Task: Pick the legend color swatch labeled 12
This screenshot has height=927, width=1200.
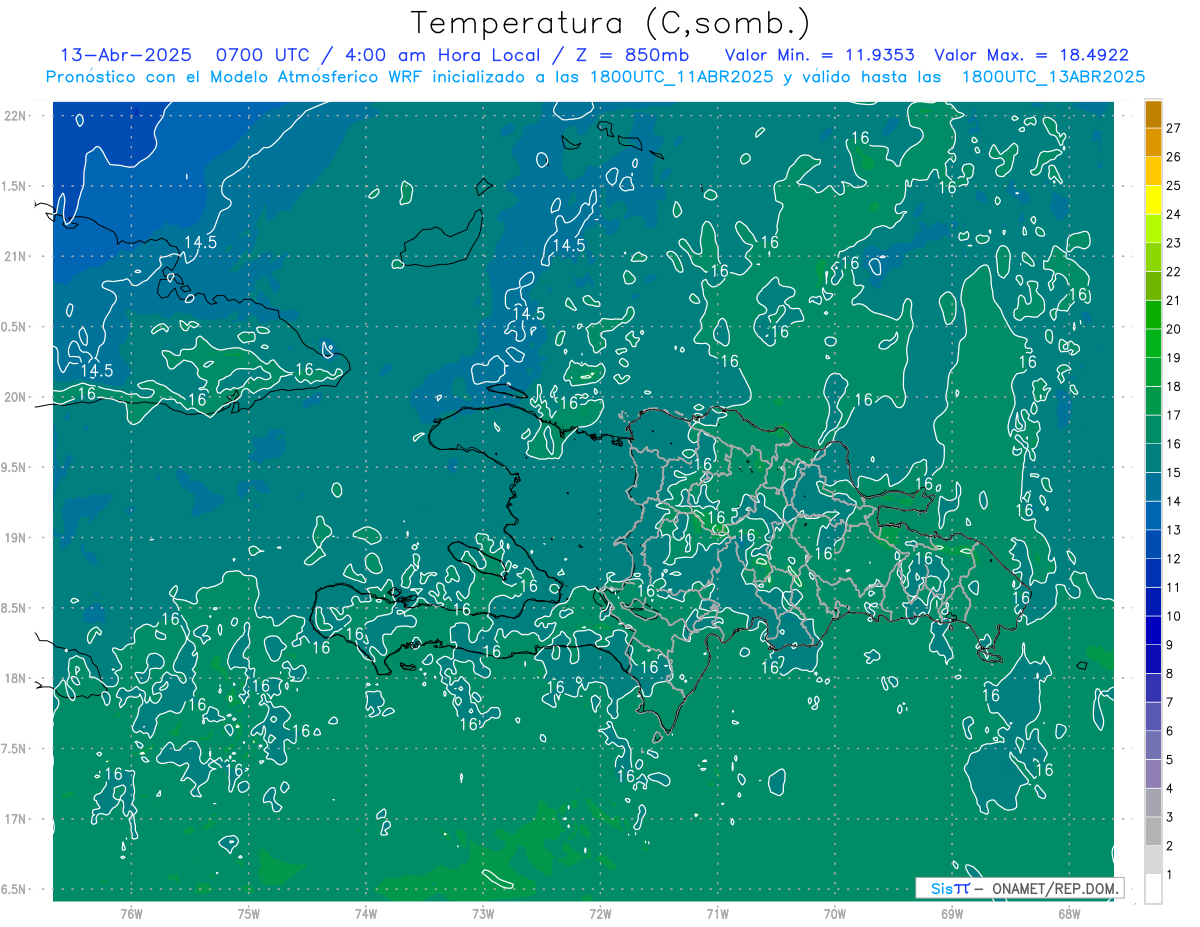Action: tap(1153, 545)
